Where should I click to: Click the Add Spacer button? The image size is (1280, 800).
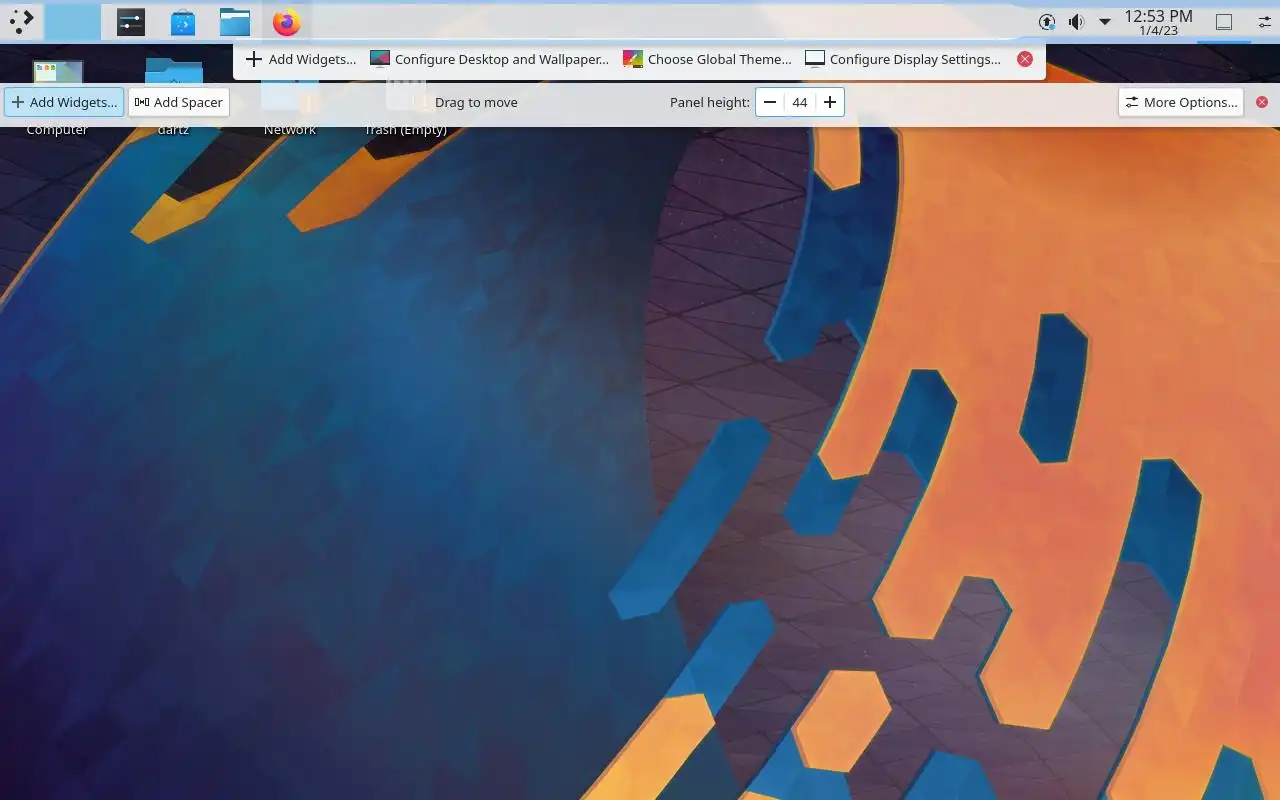[179, 102]
